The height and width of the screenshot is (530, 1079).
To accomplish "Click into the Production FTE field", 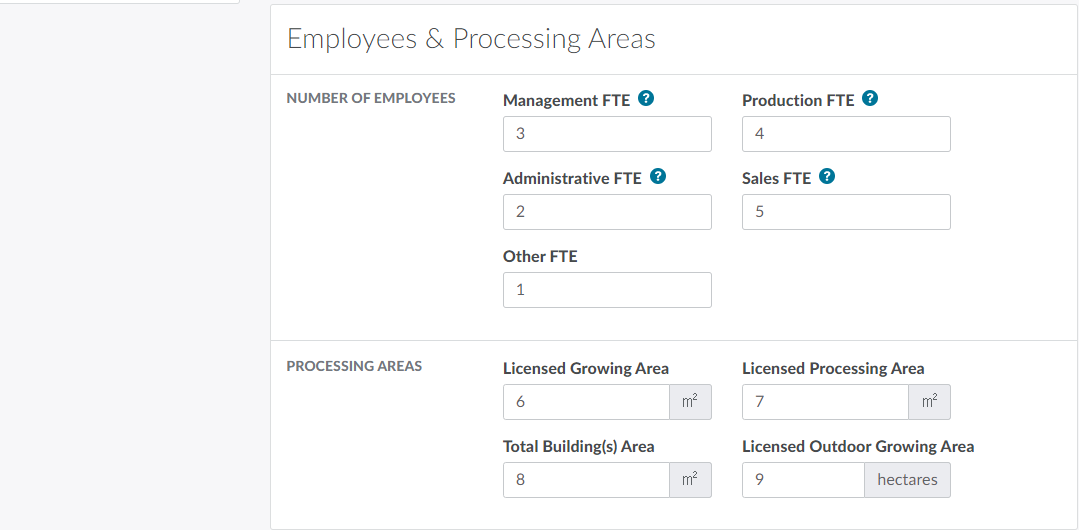I will (846, 134).
